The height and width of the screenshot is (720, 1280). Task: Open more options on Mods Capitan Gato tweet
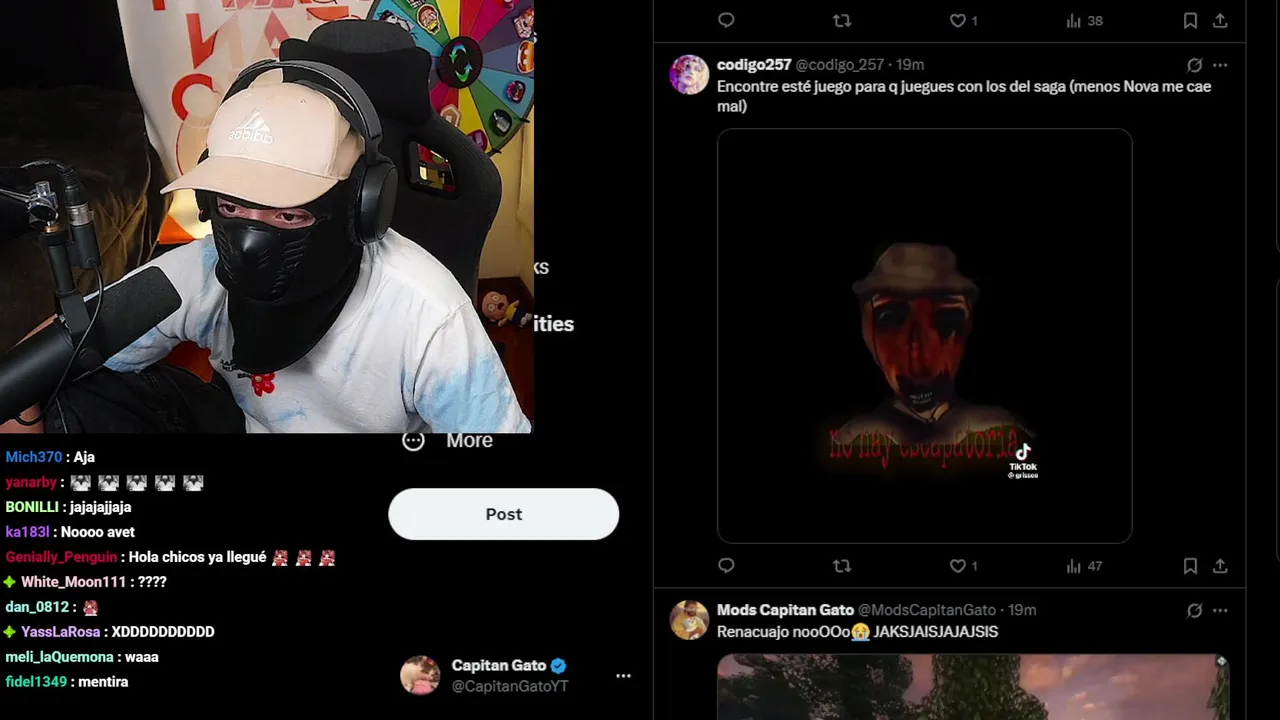pos(1220,610)
